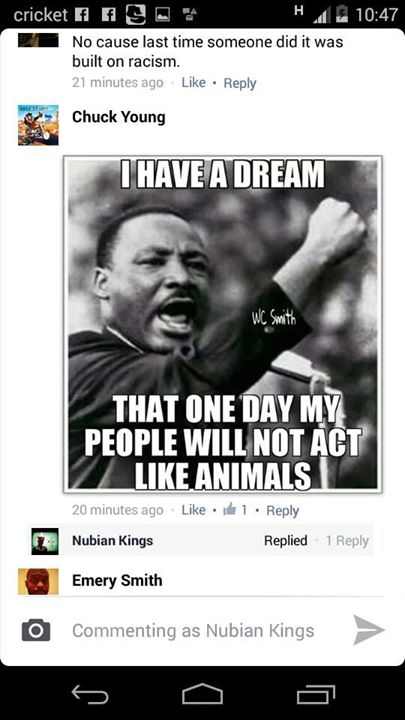This screenshot has height=720, width=405.
Task: Open Chuck Young's name link
Action: coord(118,117)
